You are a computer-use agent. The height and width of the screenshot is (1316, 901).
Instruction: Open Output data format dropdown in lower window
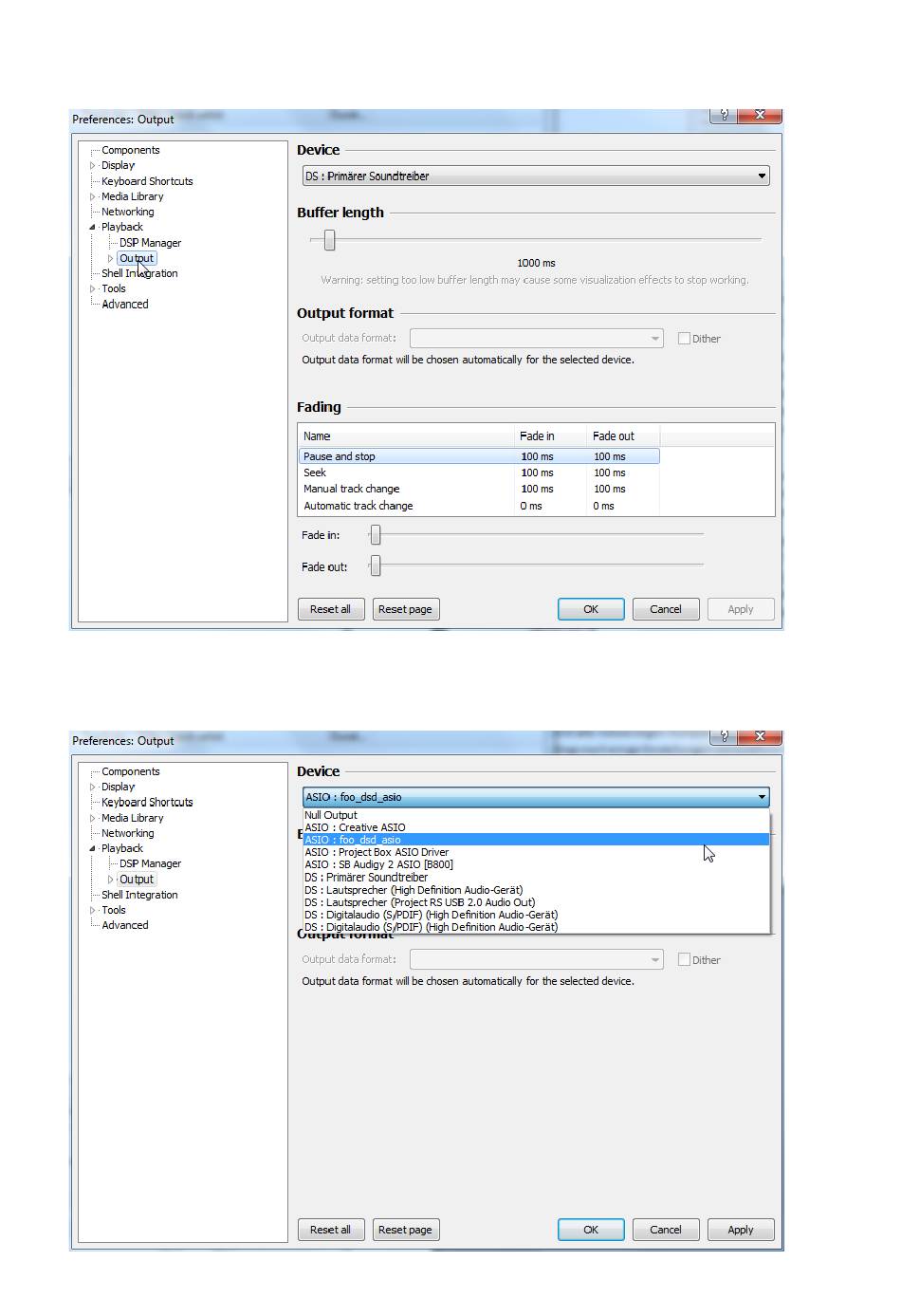[x=537, y=959]
